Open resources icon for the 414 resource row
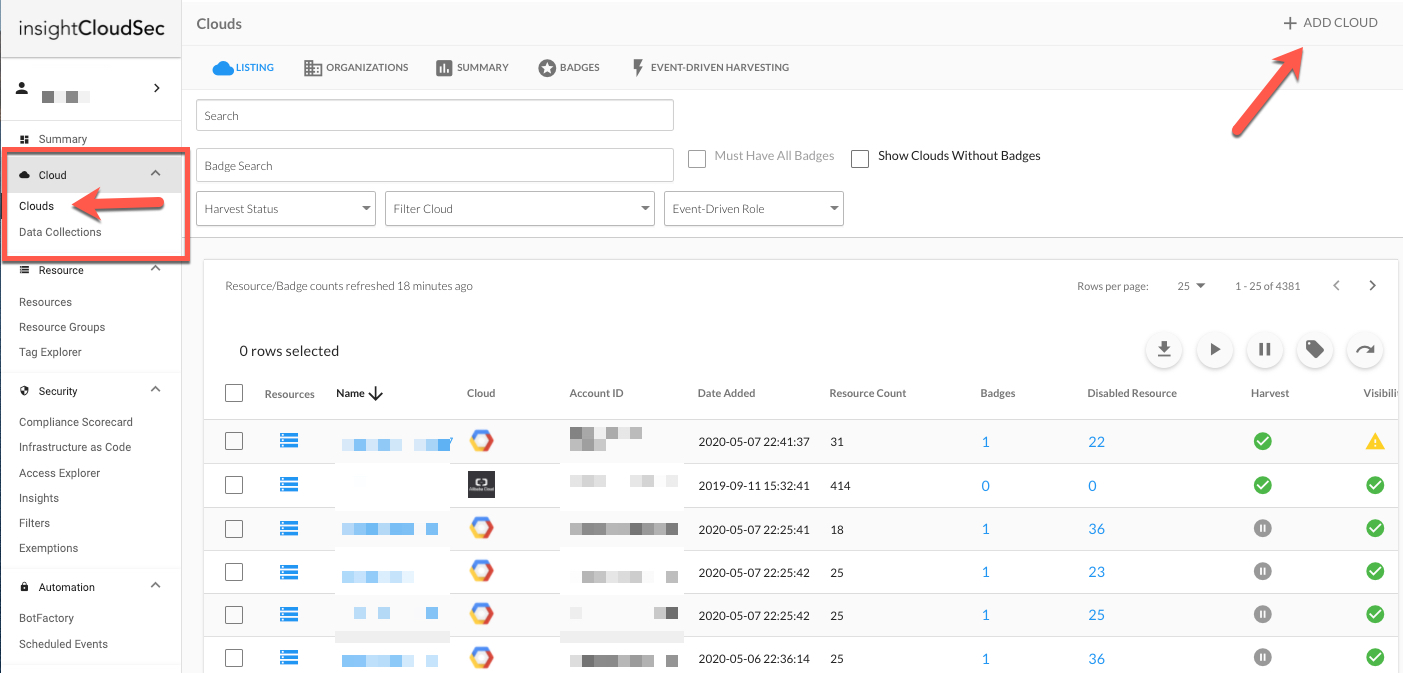 [x=289, y=485]
